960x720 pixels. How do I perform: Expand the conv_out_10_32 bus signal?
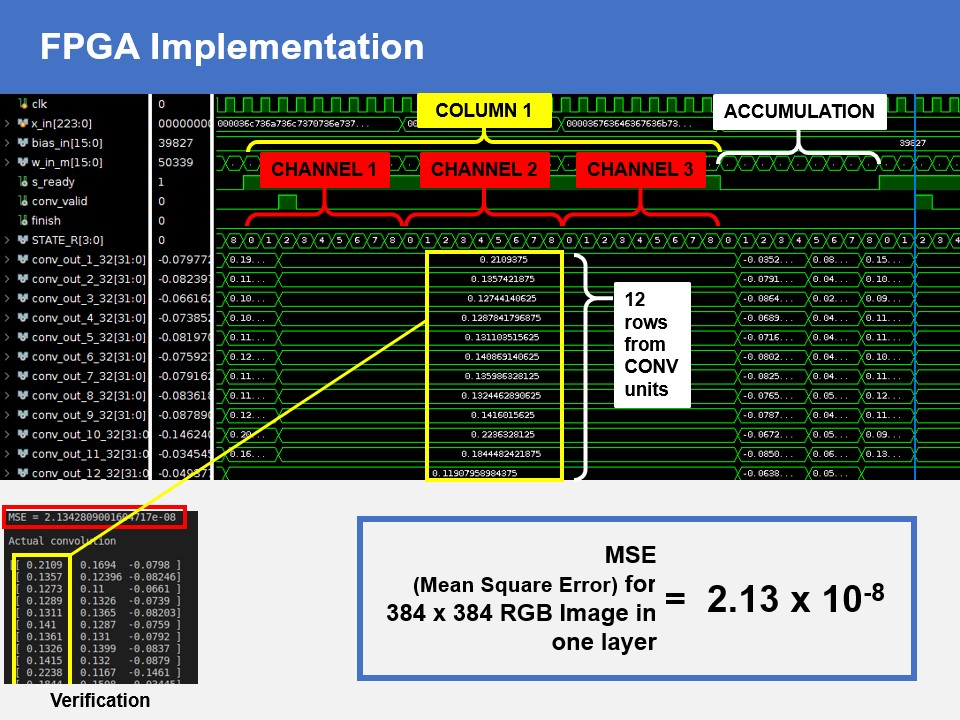pos(8,434)
